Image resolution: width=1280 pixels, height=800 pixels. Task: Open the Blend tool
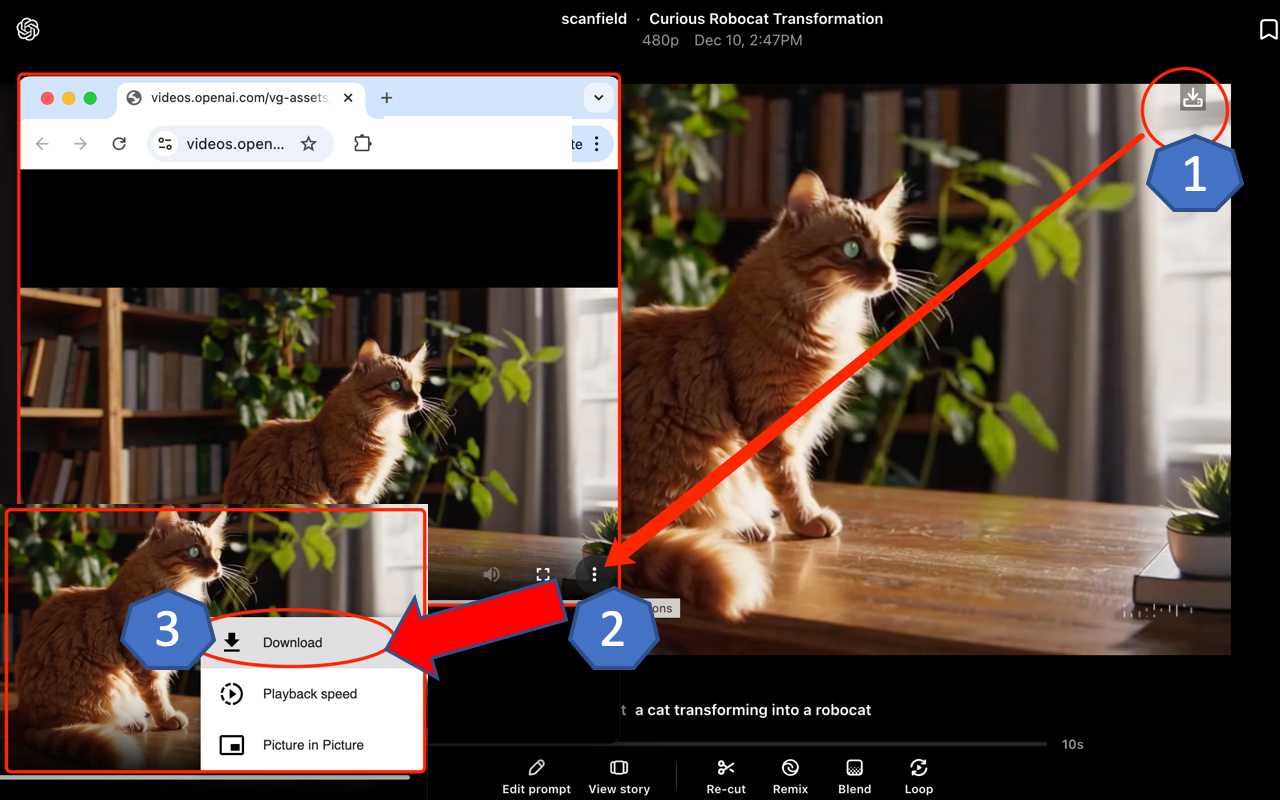click(x=854, y=776)
